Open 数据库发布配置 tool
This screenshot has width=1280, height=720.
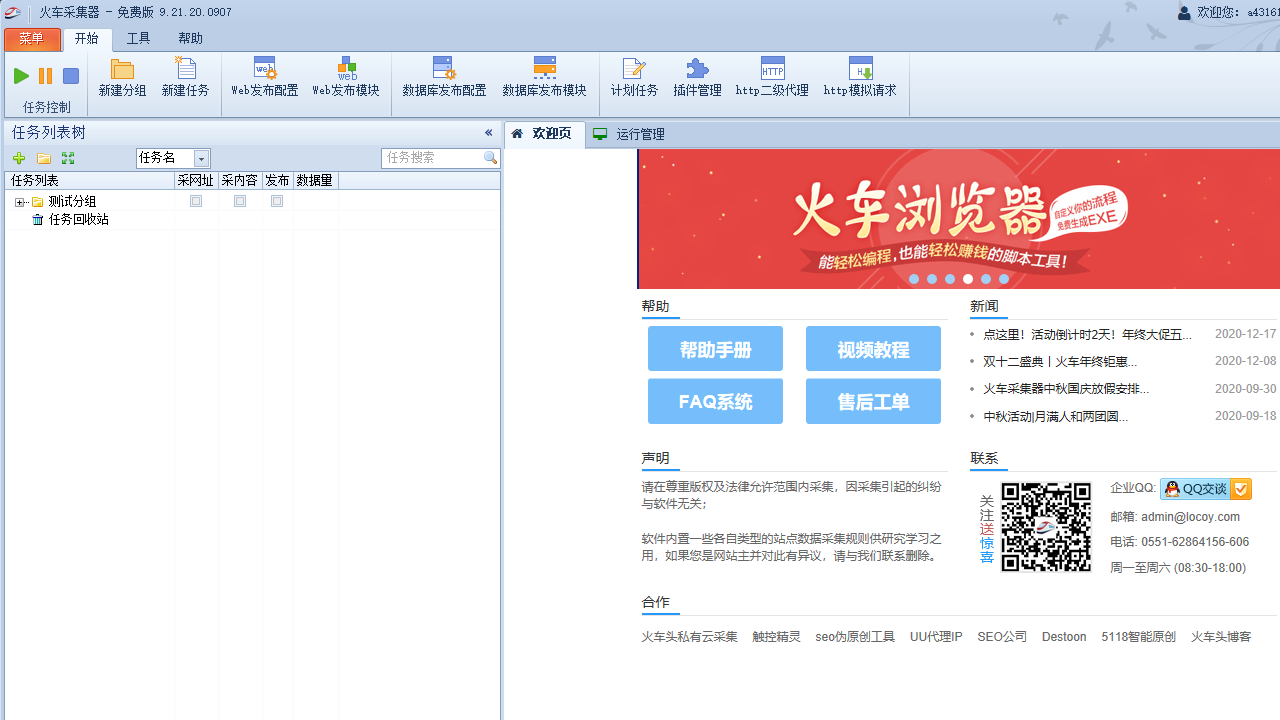pos(444,77)
